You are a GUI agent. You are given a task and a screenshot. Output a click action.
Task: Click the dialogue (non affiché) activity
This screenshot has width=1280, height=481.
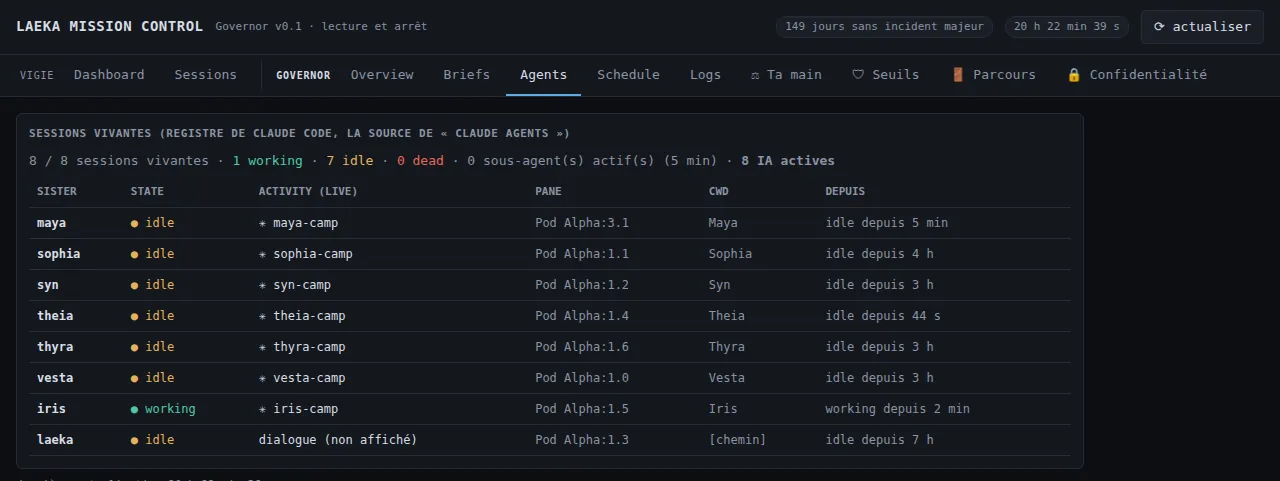[338, 440]
